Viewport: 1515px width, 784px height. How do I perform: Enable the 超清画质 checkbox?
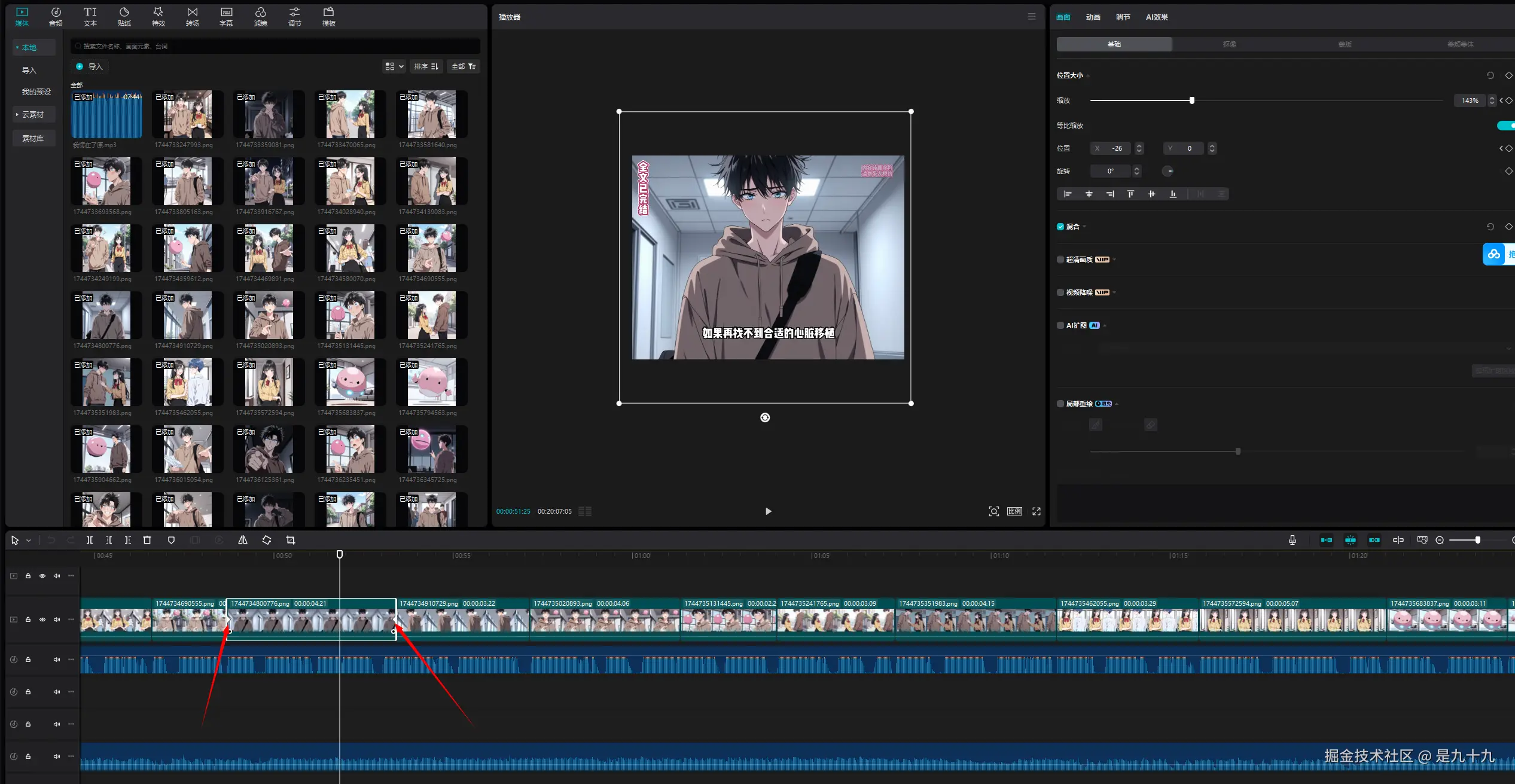tap(1060, 260)
